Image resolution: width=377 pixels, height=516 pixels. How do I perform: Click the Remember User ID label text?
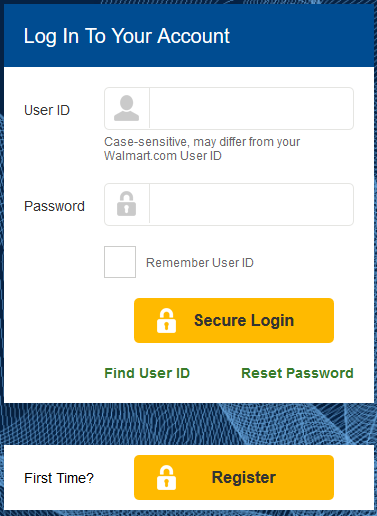200,263
